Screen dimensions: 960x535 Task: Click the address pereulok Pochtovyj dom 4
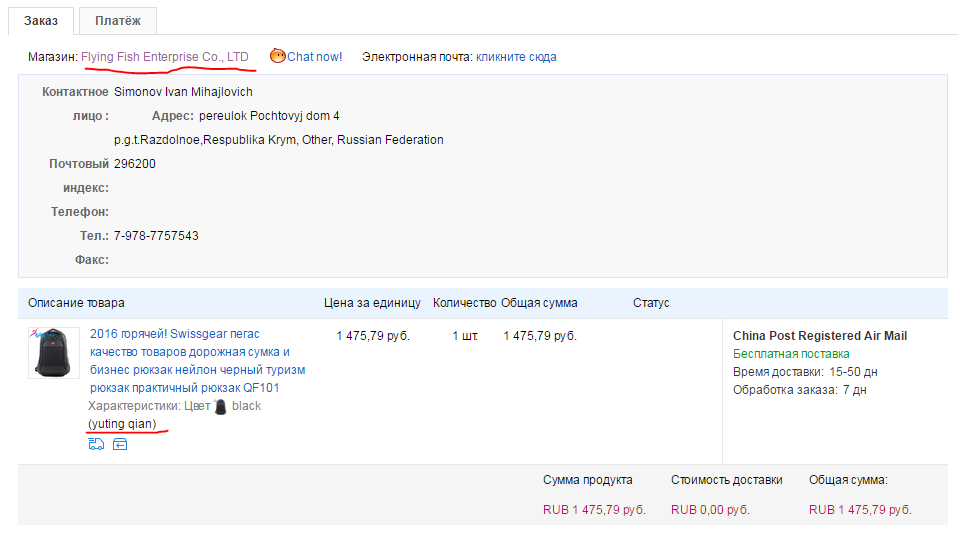[x=269, y=116]
